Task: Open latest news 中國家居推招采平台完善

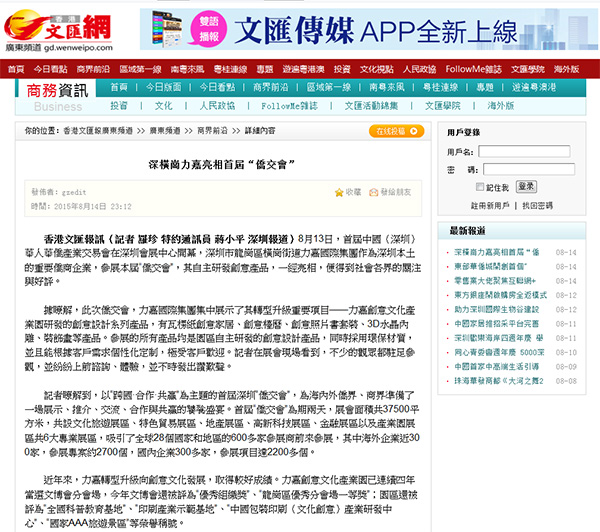Action: pyautogui.click(x=496, y=324)
